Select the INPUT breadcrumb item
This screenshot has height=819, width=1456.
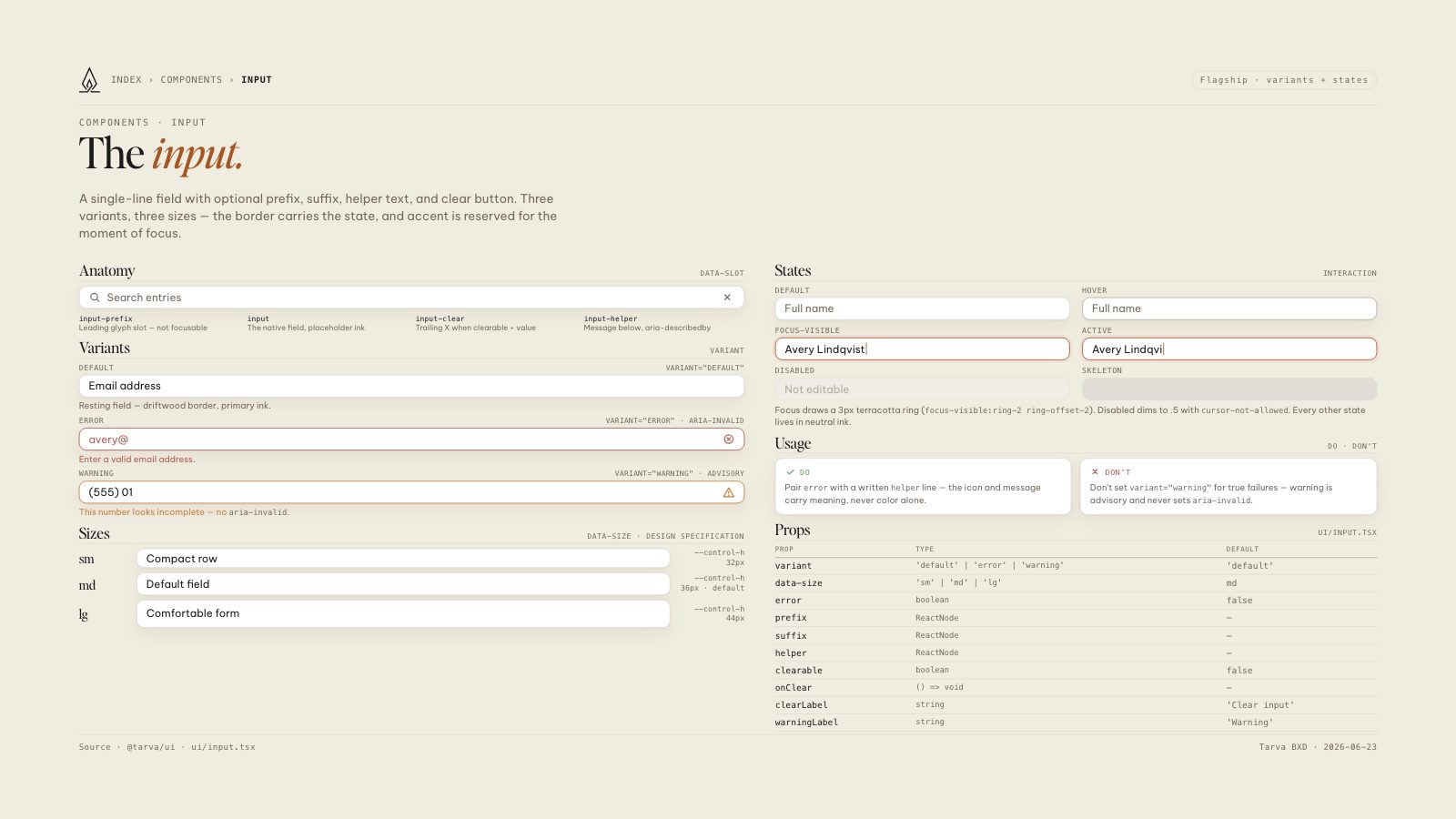[x=257, y=80]
